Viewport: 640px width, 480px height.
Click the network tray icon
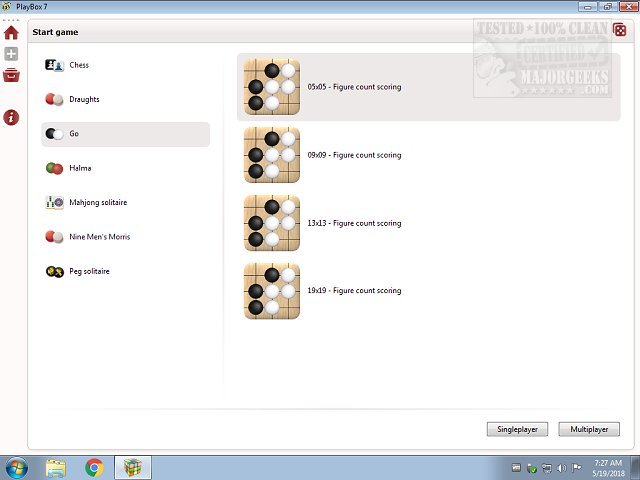pos(547,468)
